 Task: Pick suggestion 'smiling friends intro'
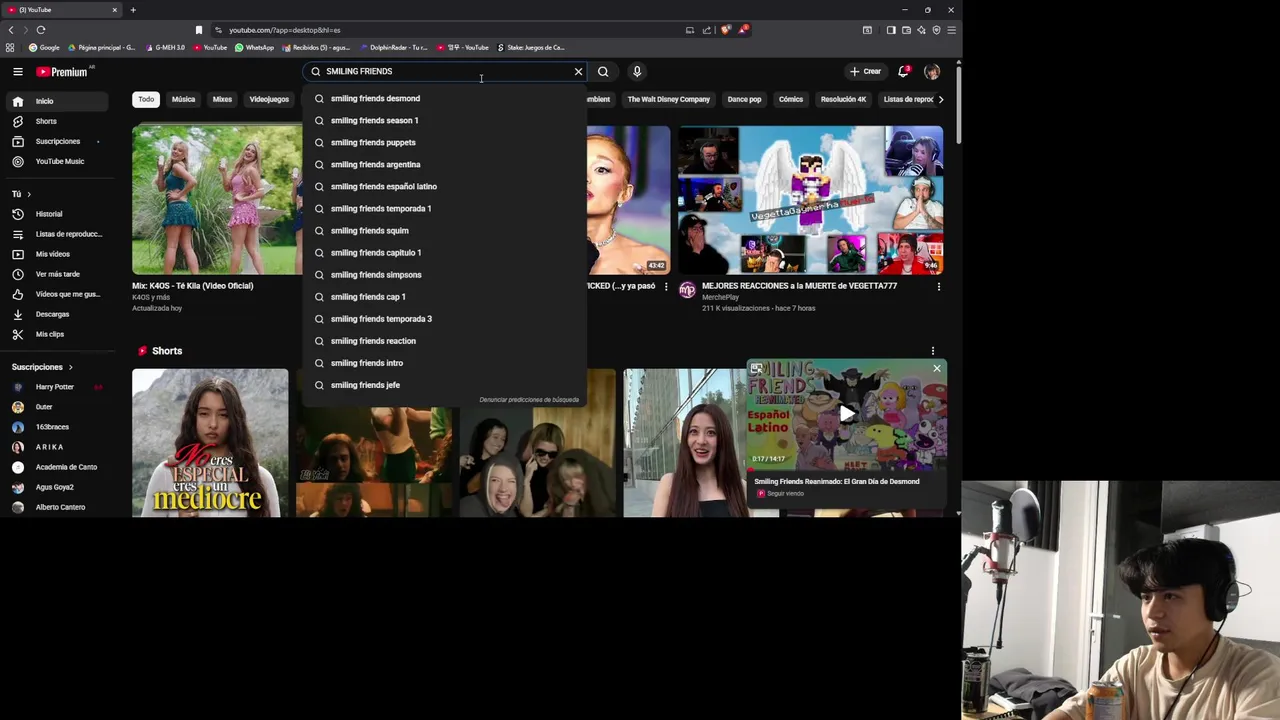pyautogui.click(x=444, y=363)
